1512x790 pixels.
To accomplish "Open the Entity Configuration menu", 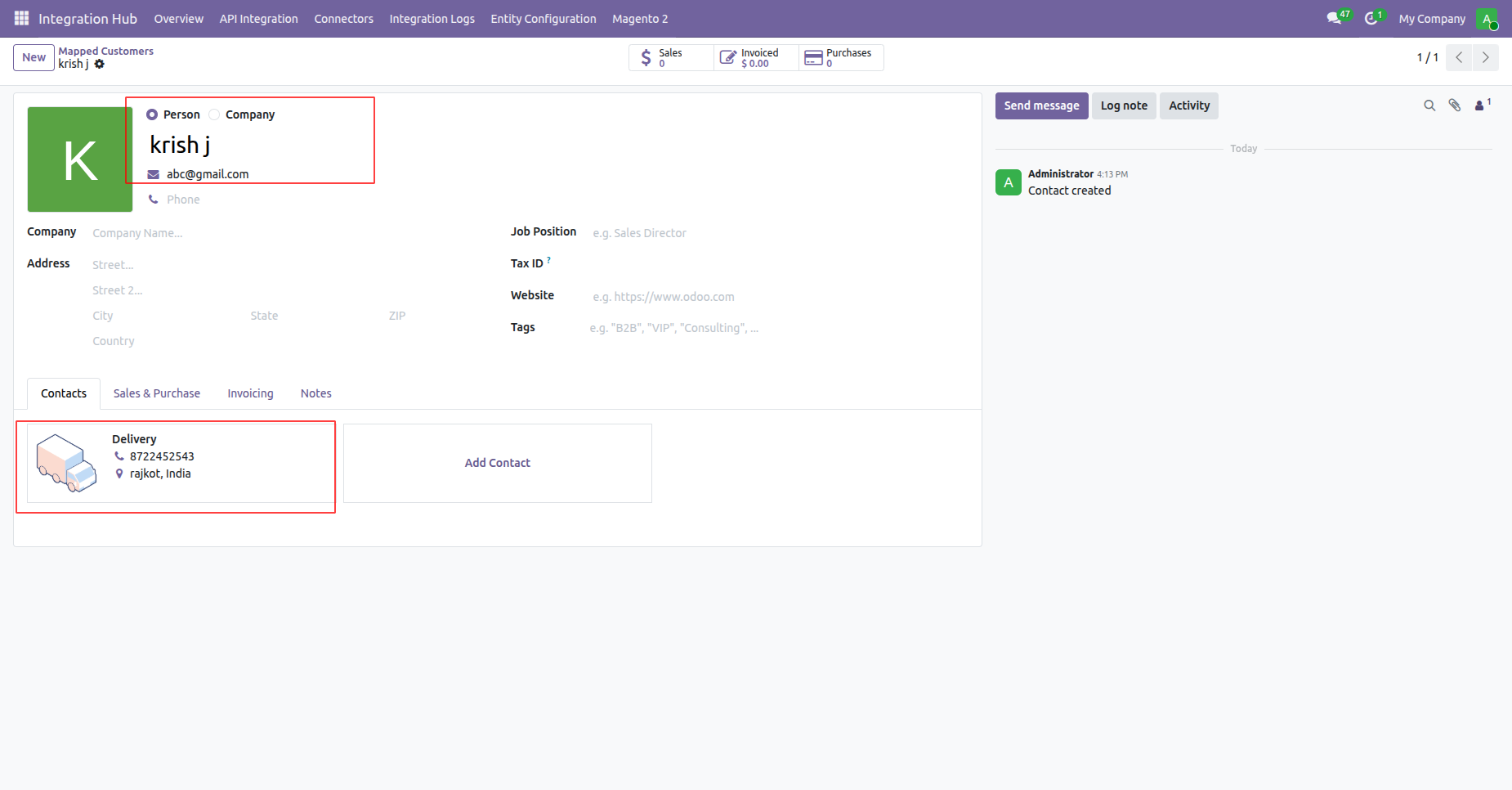I will point(544,18).
